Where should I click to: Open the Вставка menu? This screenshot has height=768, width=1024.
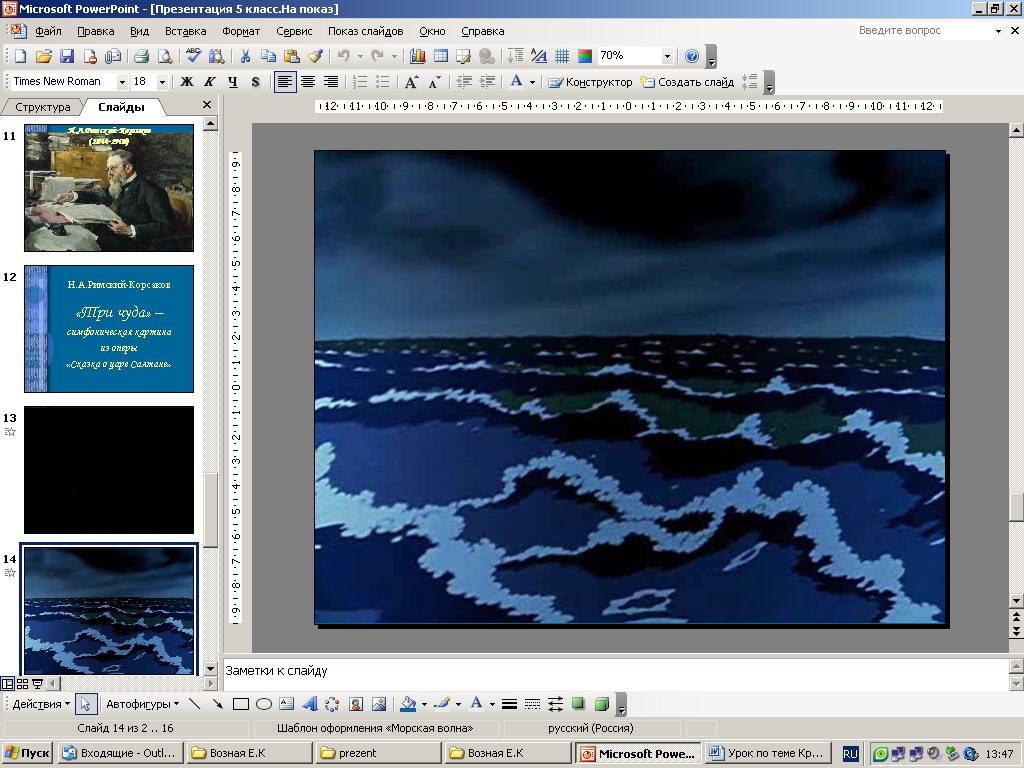185,31
